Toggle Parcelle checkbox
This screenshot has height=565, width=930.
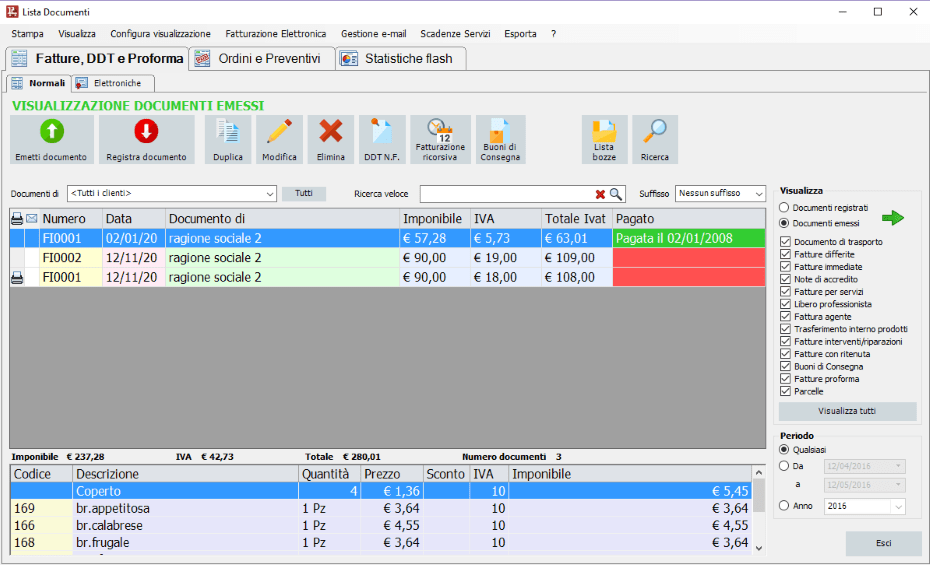click(x=785, y=391)
